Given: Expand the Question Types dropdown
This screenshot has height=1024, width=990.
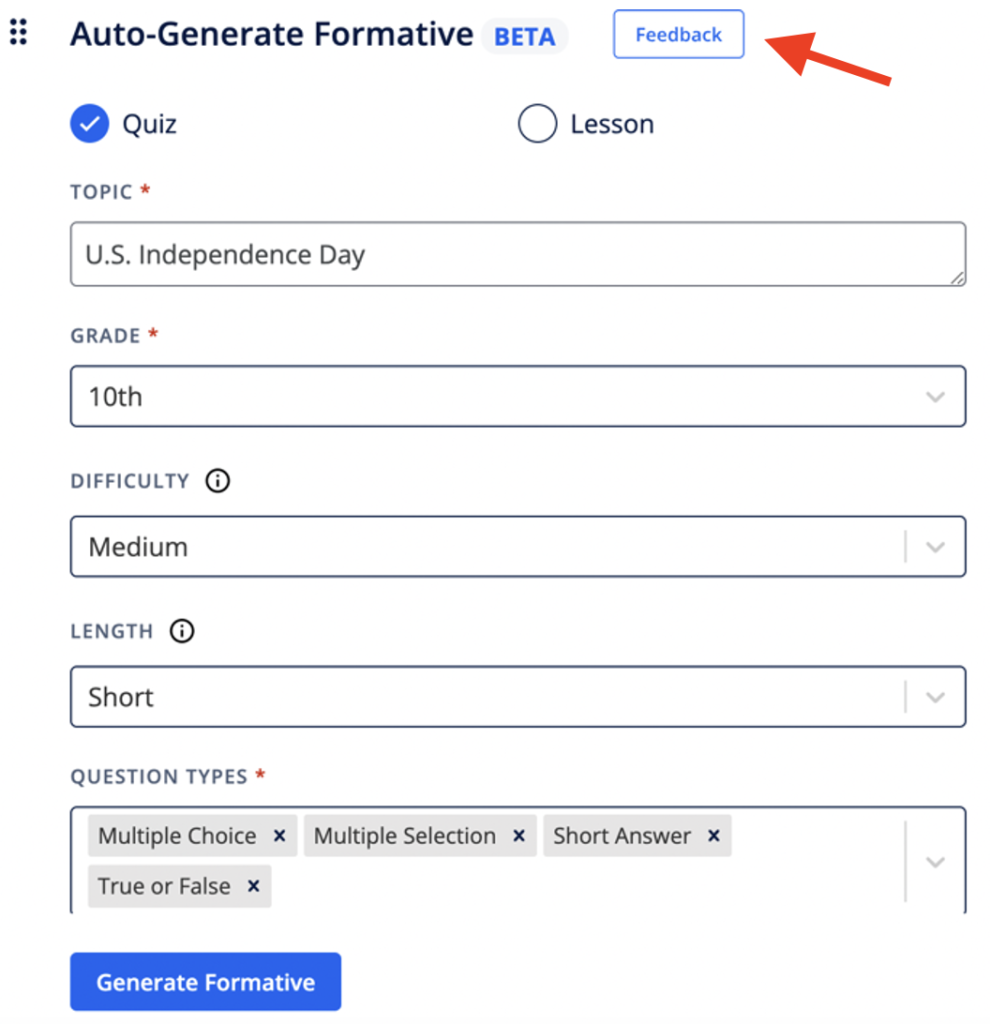Looking at the screenshot, I should tap(936, 860).
